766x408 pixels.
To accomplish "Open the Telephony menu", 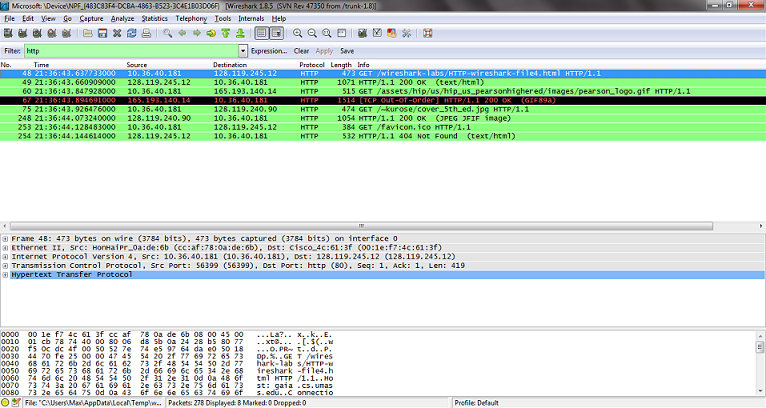I will point(191,18).
